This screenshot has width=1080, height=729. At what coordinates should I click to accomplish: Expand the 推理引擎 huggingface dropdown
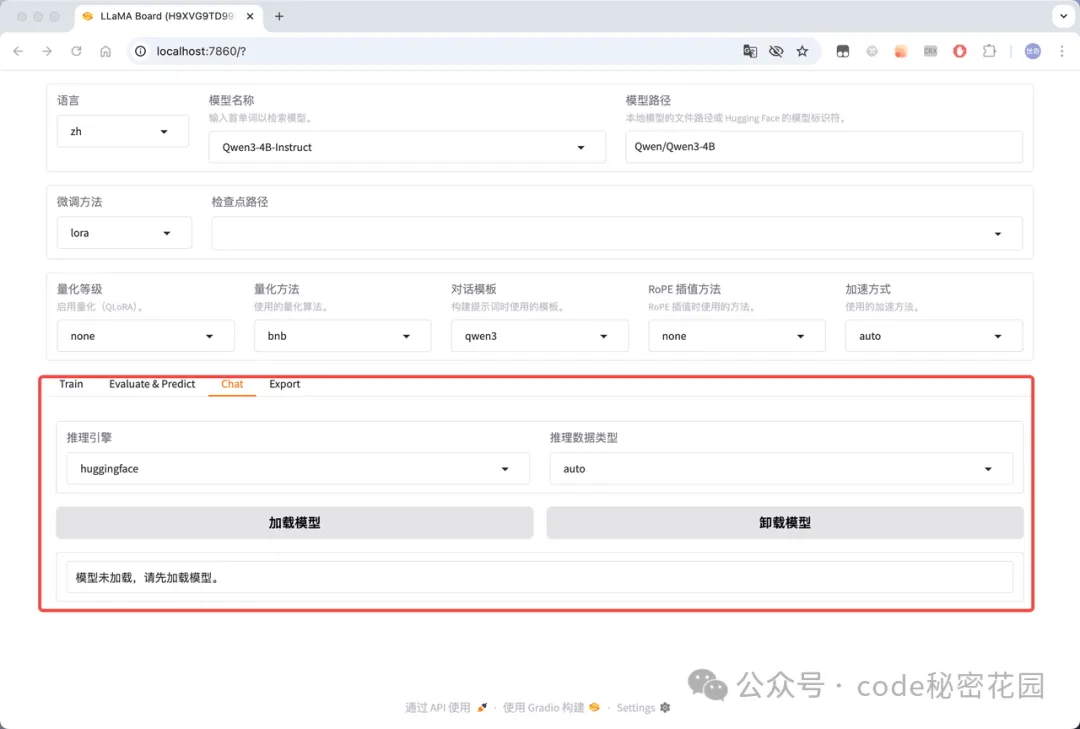pos(298,469)
